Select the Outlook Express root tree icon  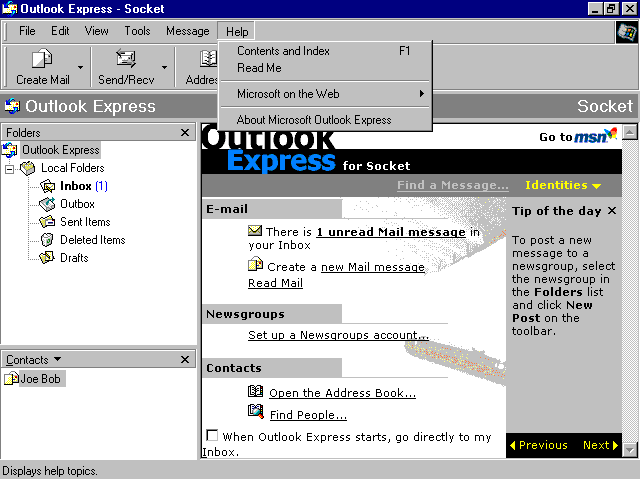point(10,150)
